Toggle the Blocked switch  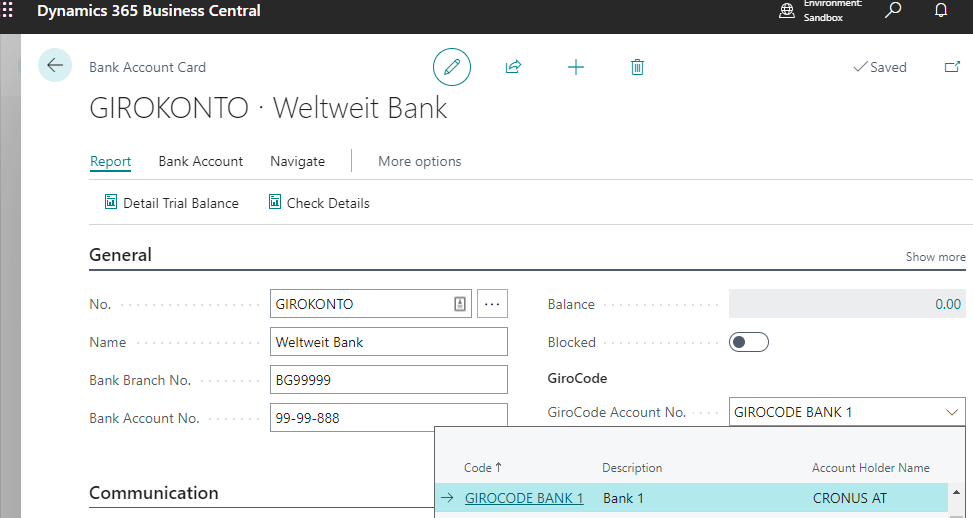748,342
